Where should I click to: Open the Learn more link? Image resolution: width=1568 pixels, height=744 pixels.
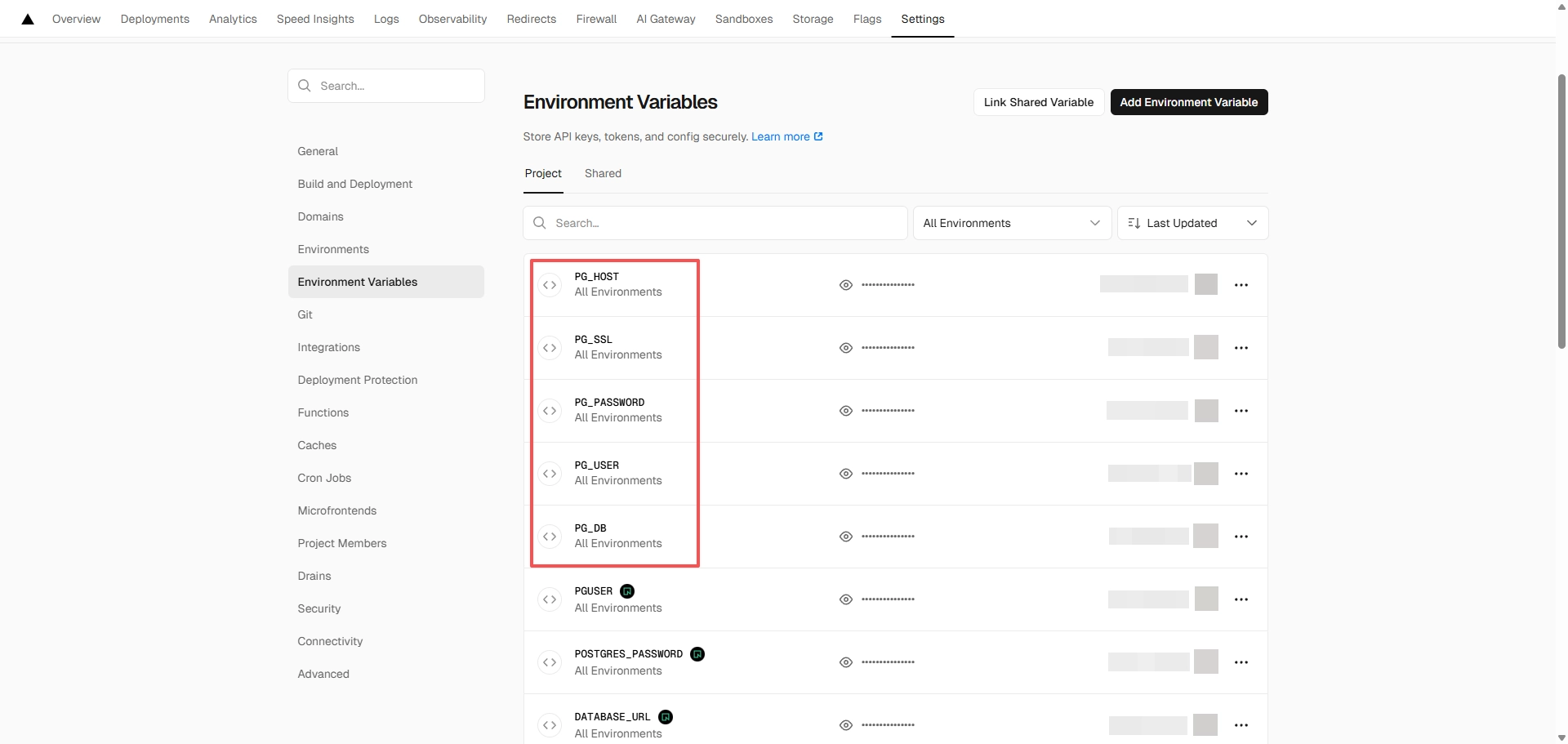(x=786, y=136)
